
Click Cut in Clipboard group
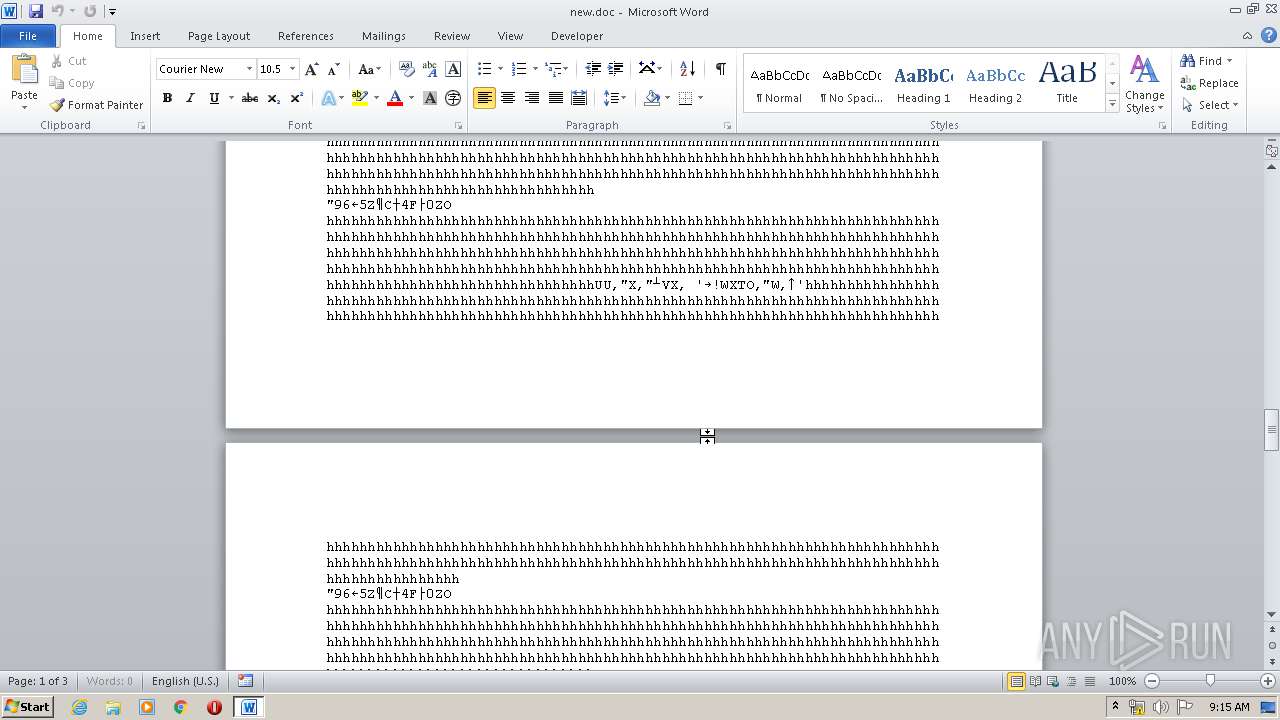click(x=69, y=61)
